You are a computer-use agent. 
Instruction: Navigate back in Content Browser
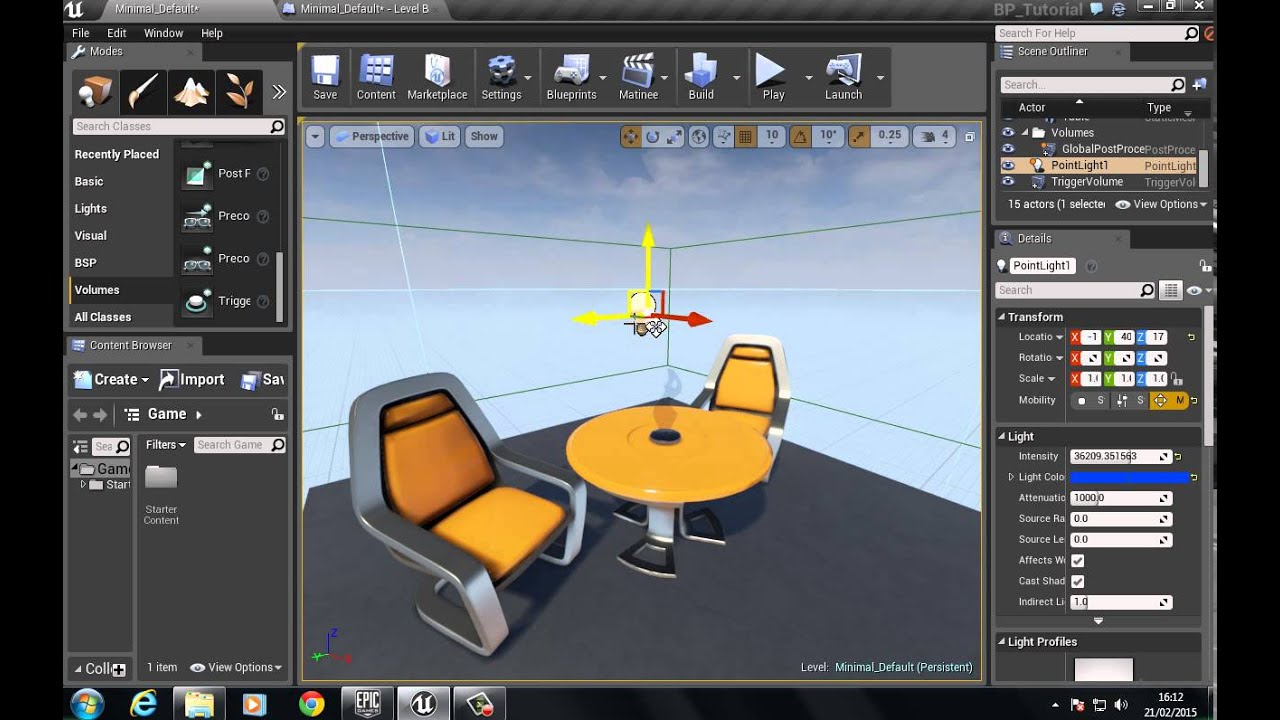tap(80, 414)
